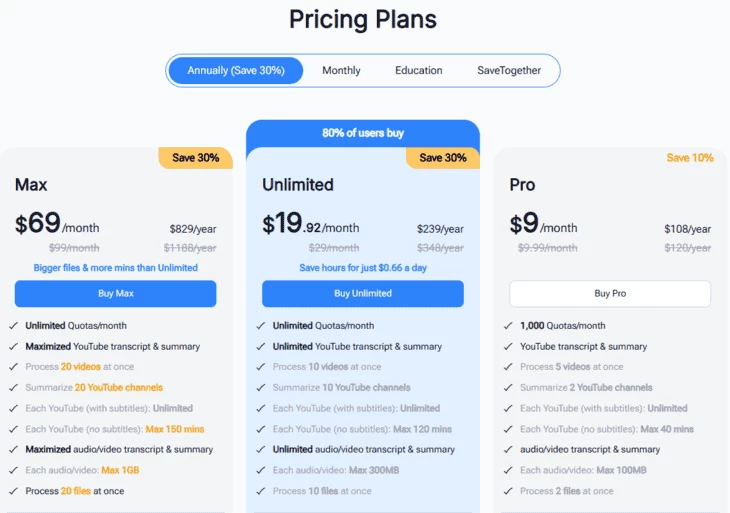Viewport: 730px width, 513px height.
Task: Switch to the Monthly pricing tab
Action: (341, 70)
